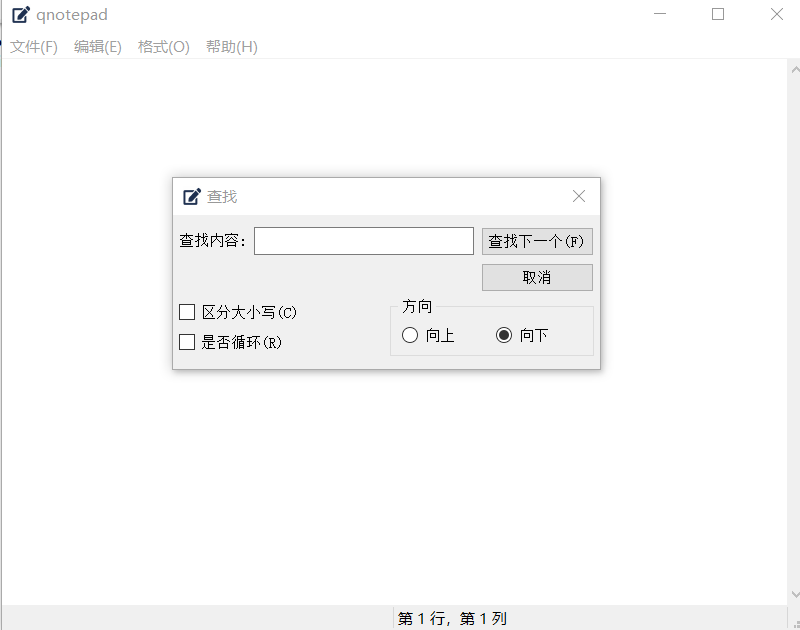
Task: Select the 向下 direction radio button
Action: (x=504, y=336)
